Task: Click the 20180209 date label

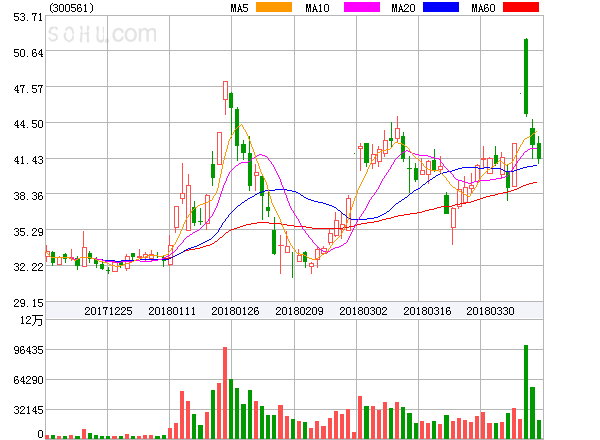Action: pyautogui.click(x=299, y=311)
